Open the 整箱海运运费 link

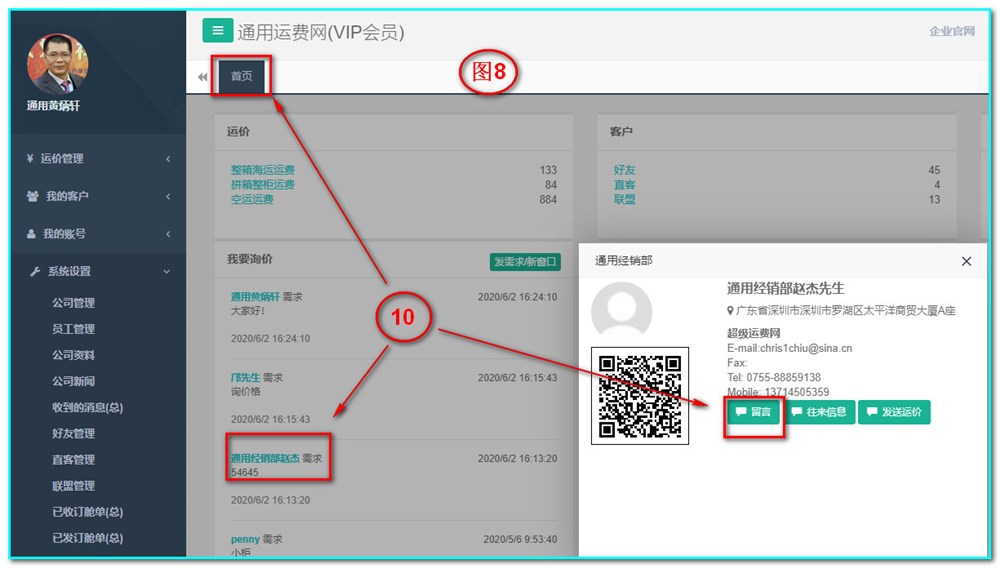[x=263, y=170]
